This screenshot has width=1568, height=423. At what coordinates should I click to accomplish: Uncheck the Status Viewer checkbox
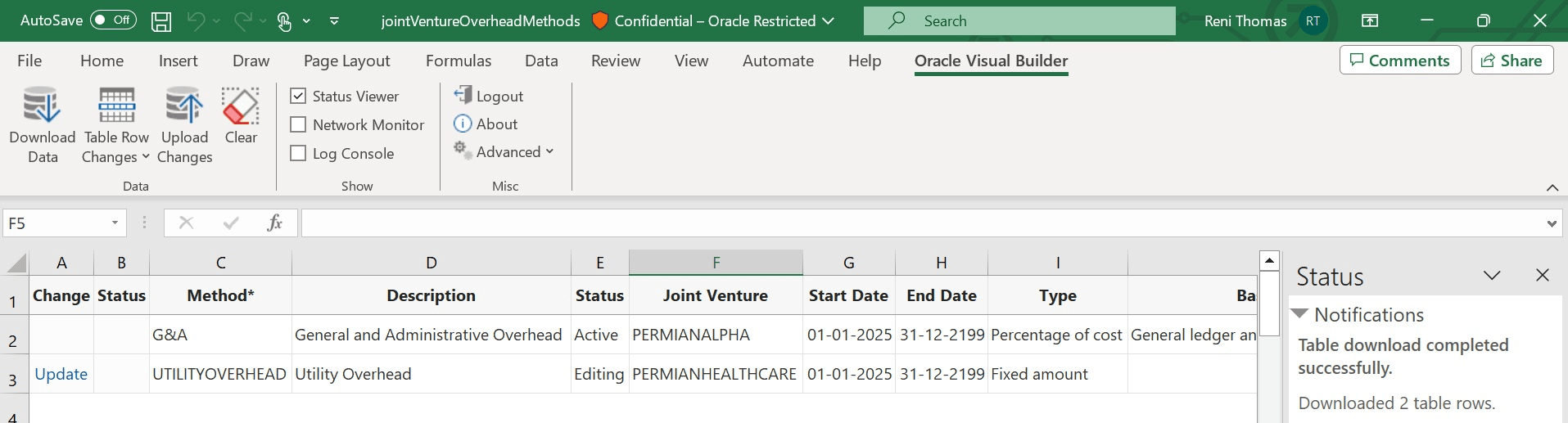[x=299, y=97]
